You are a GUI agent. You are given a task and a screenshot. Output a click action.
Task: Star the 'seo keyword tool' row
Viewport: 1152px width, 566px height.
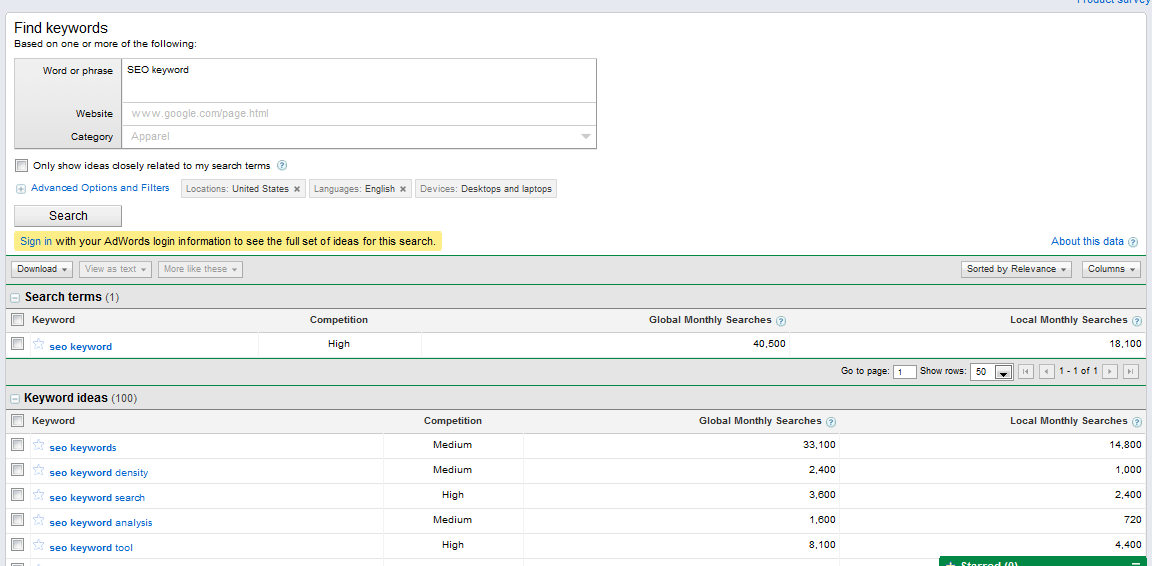click(x=38, y=546)
